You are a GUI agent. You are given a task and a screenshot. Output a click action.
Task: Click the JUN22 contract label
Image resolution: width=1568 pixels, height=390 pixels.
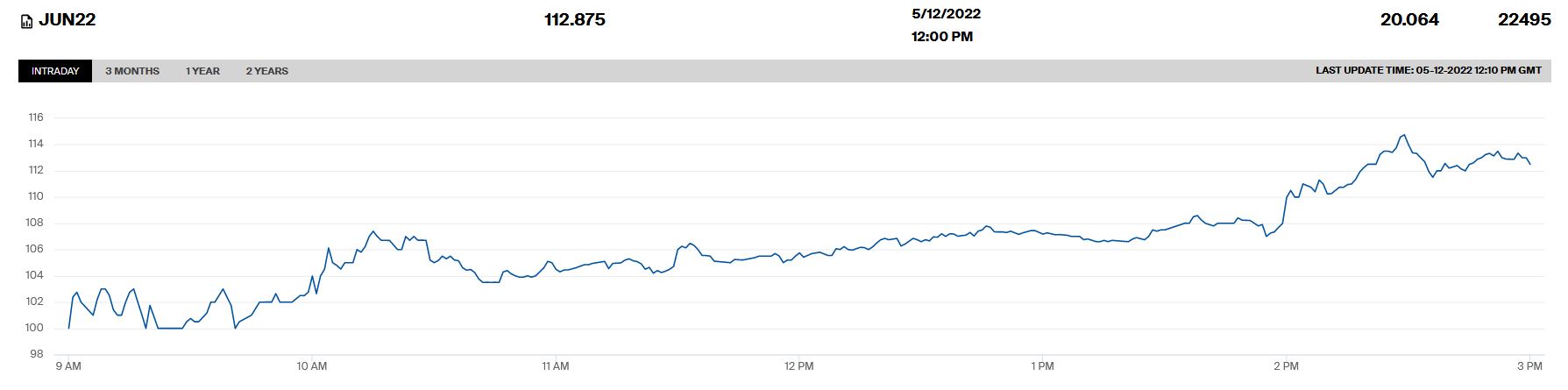pyautogui.click(x=67, y=19)
